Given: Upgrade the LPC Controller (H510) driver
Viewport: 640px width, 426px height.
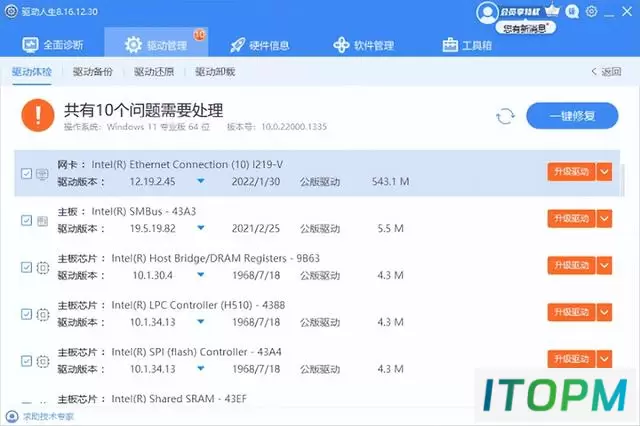Looking at the screenshot, I should (571, 313).
